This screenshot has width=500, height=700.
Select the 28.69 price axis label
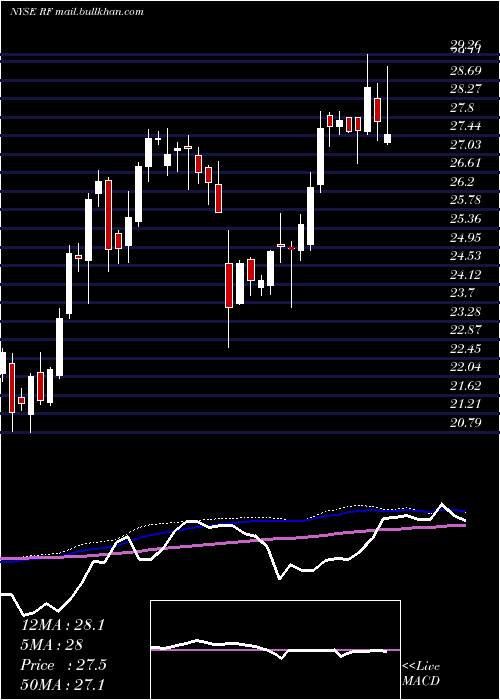[x=465, y=71]
